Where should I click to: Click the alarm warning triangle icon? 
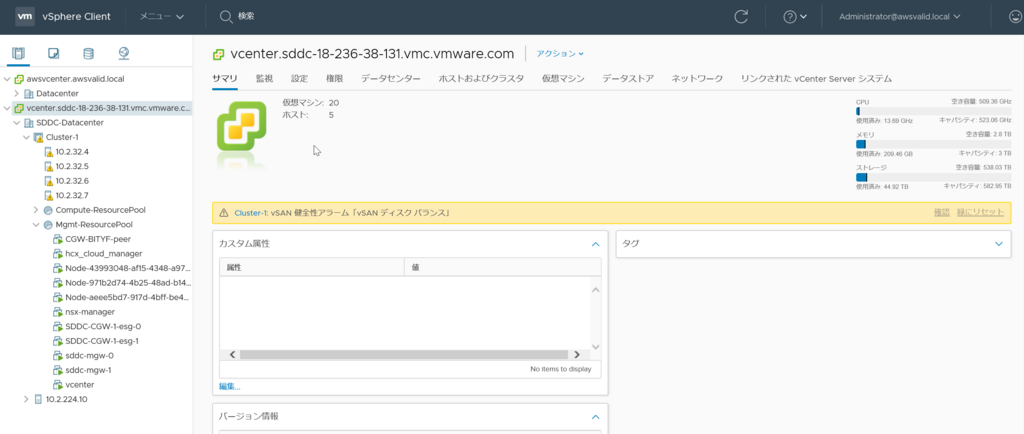pyautogui.click(x=224, y=213)
